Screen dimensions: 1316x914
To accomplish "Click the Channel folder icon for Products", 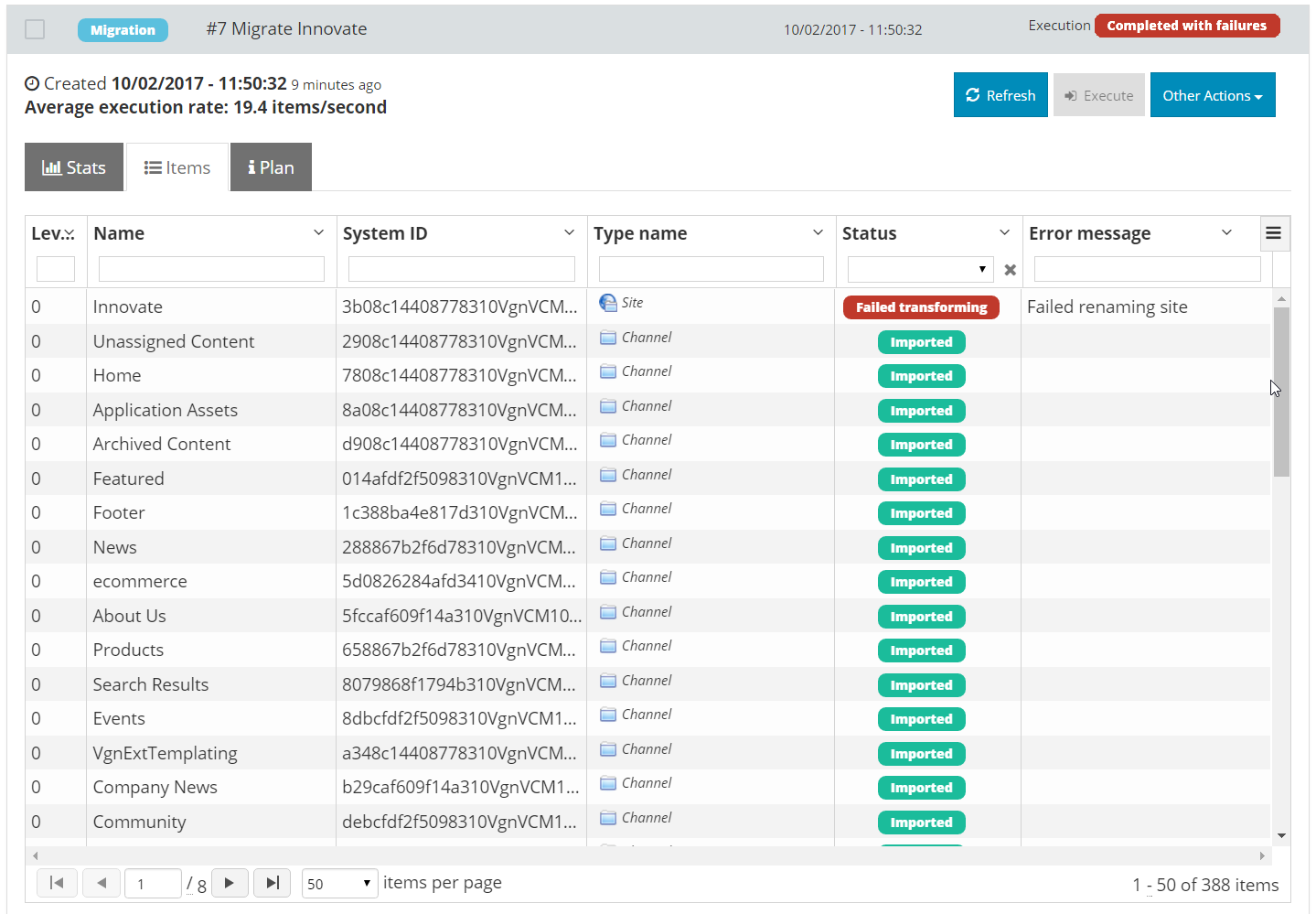I will pos(608,646).
